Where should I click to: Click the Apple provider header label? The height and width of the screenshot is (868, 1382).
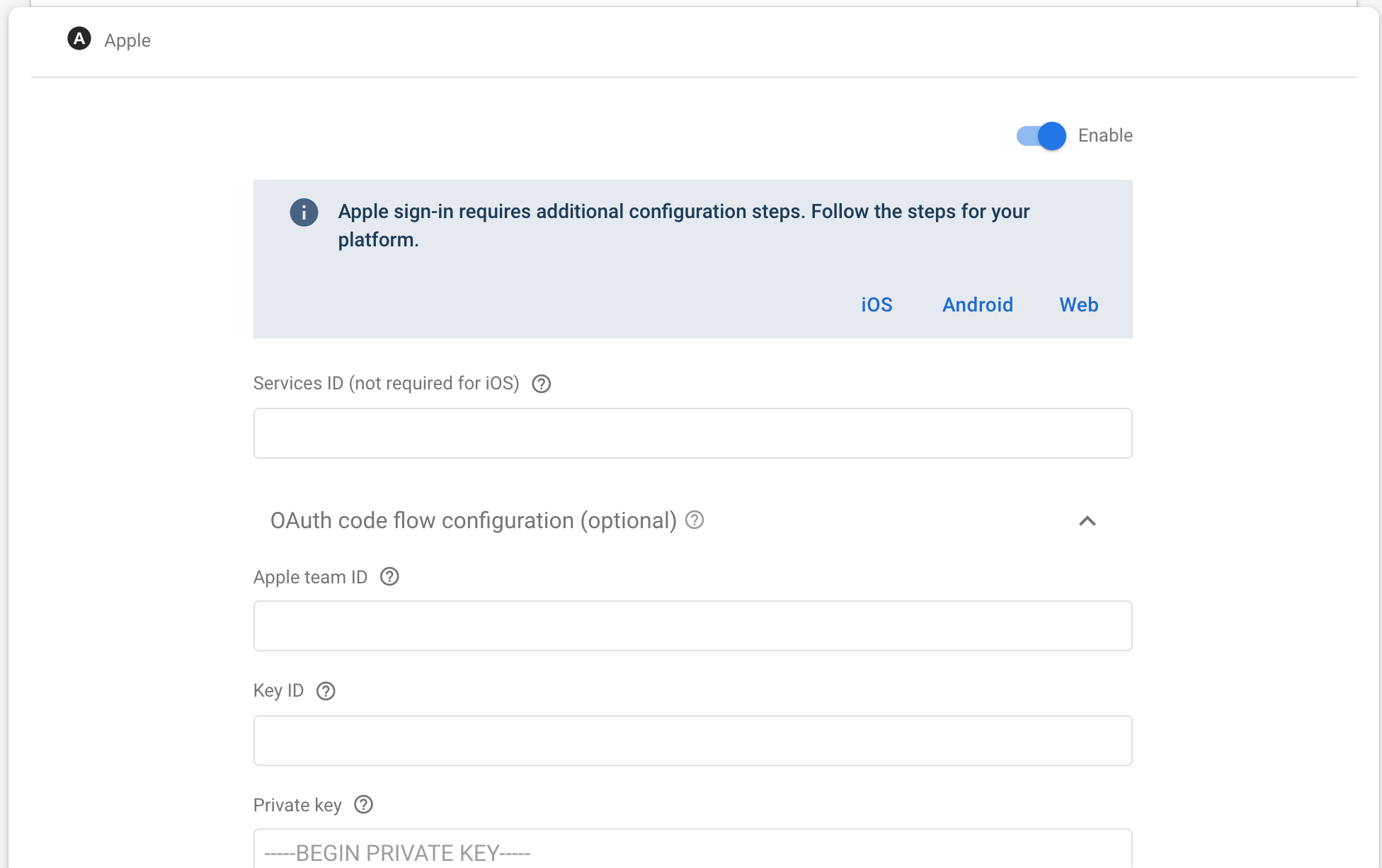point(127,40)
